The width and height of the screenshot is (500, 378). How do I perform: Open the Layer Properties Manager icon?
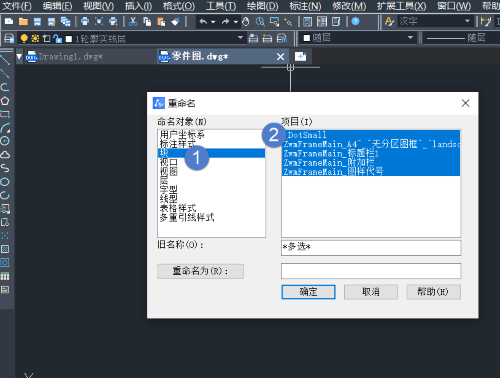click(9, 39)
